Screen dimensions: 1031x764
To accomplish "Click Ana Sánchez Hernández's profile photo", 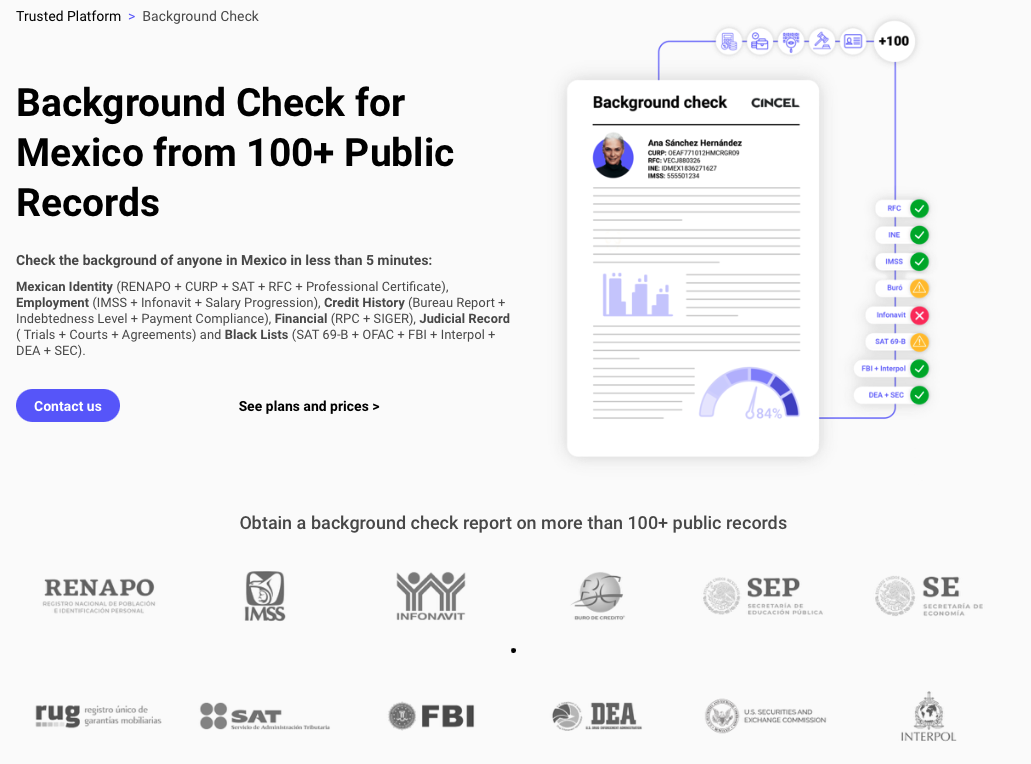I will tap(614, 156).
